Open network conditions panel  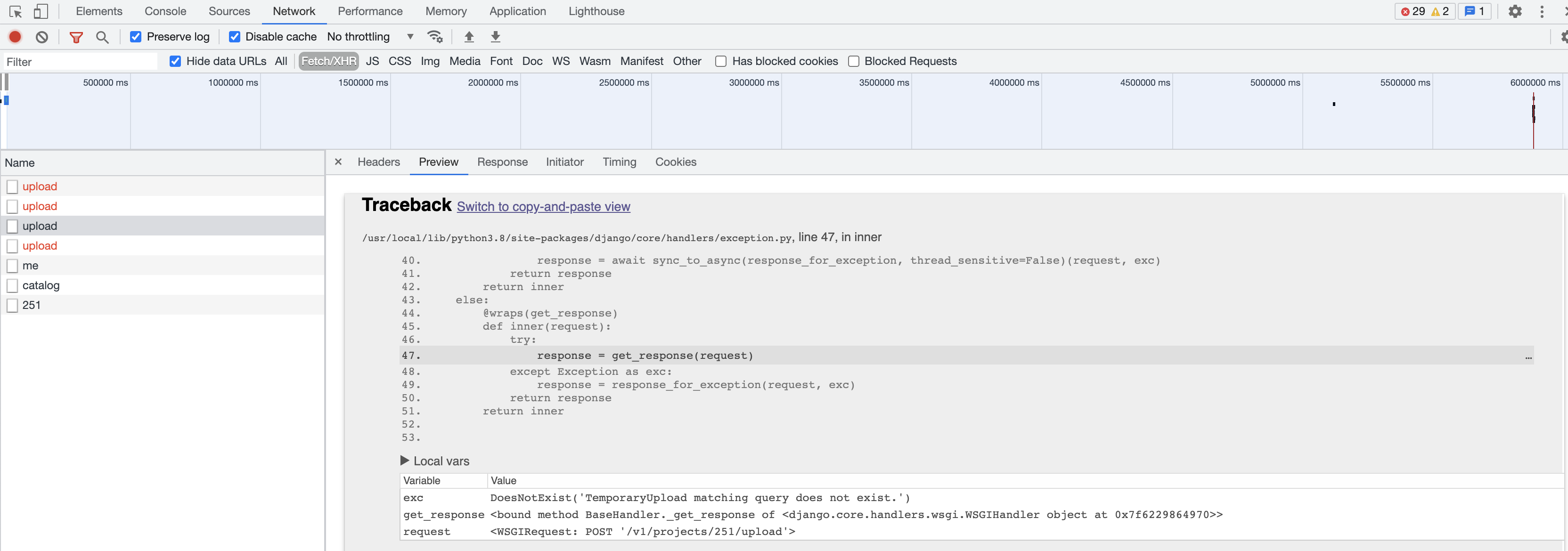tap(435, 36)
